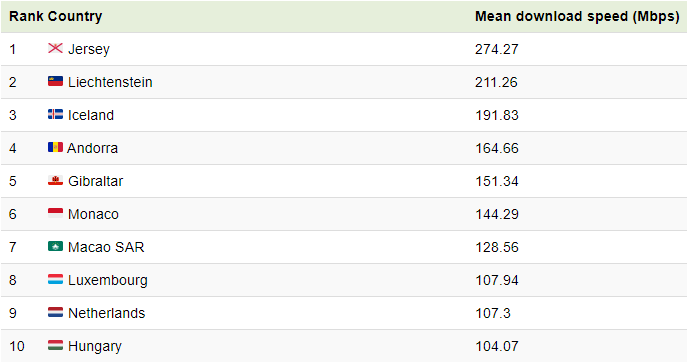Screen dimensions: 688x364
Task: Click the Hungary flag icon
Action: (55, 345)
